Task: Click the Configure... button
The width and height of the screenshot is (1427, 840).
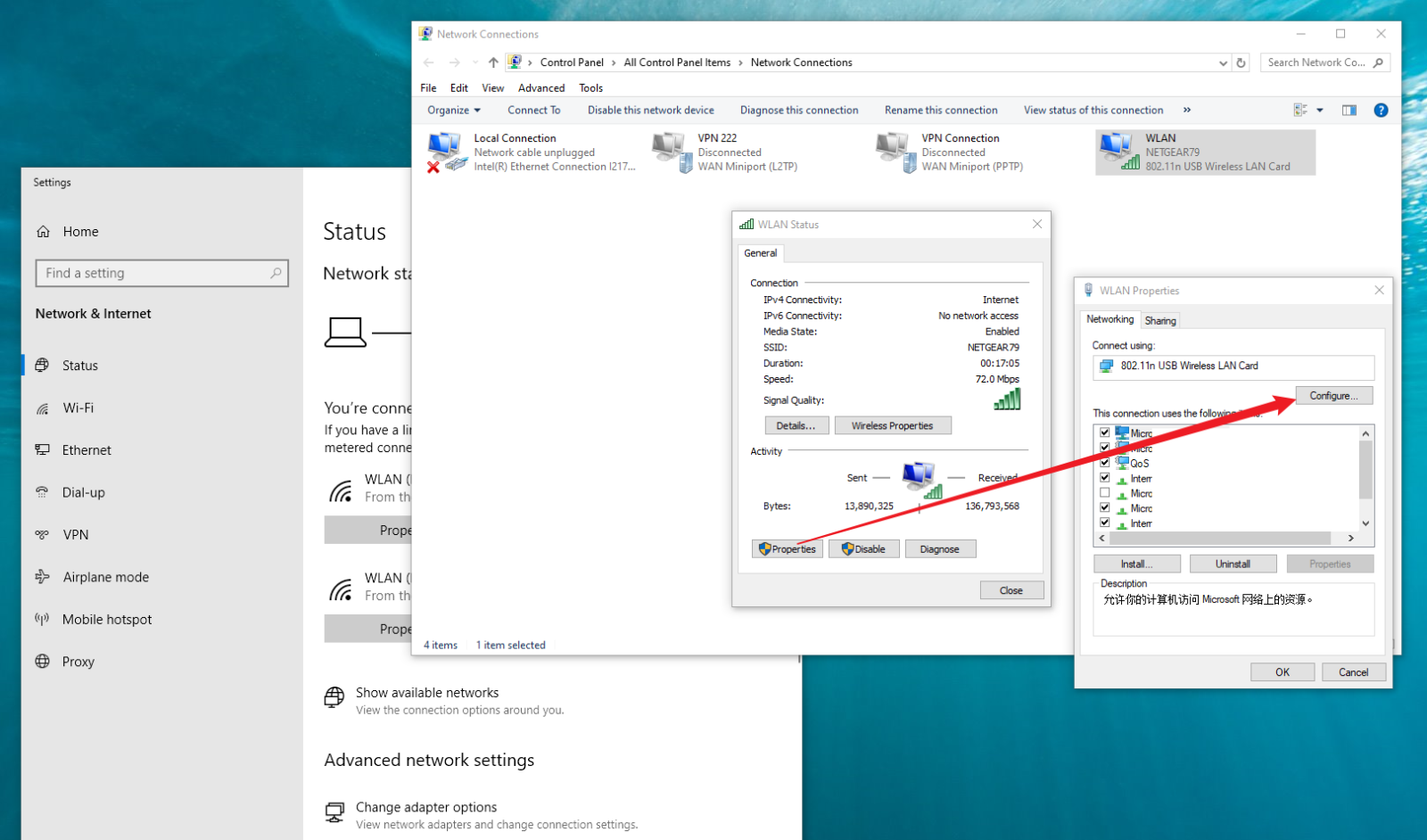Action: coord(1333,395)
